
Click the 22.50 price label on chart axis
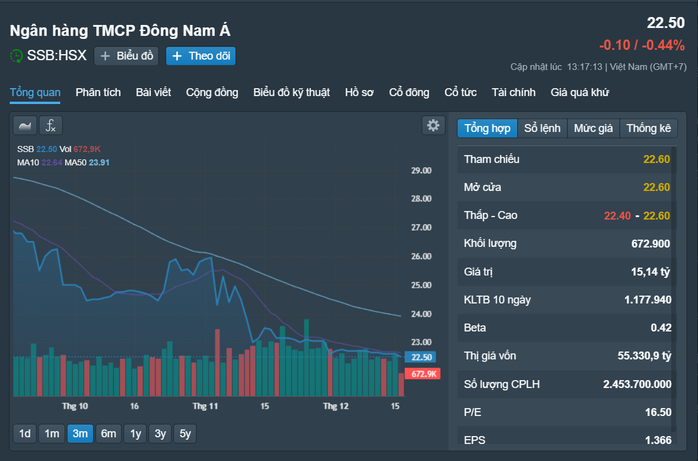(x=421, y=357)
